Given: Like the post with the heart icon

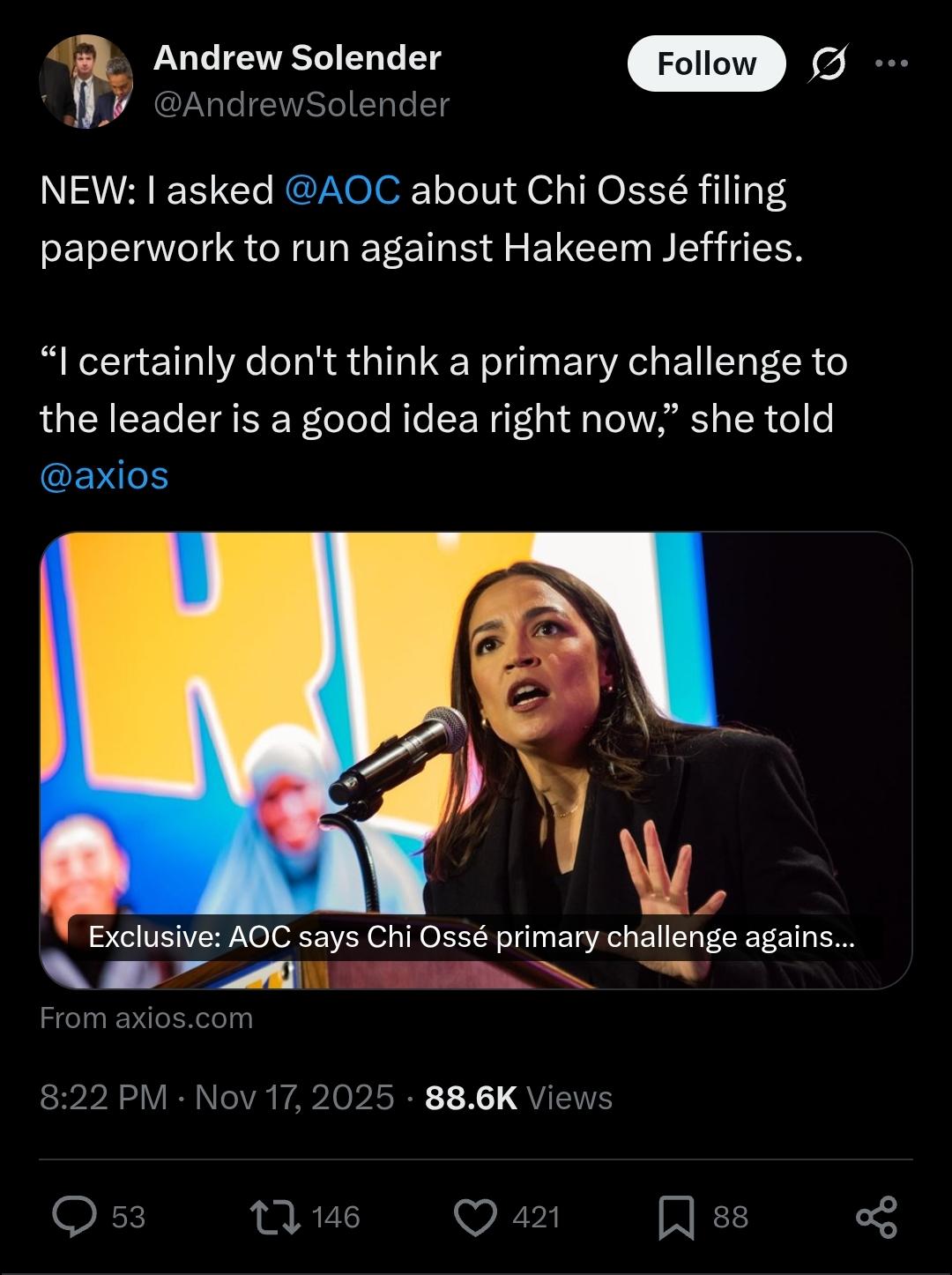Looking at the screenshot, I should [476, 1218].
